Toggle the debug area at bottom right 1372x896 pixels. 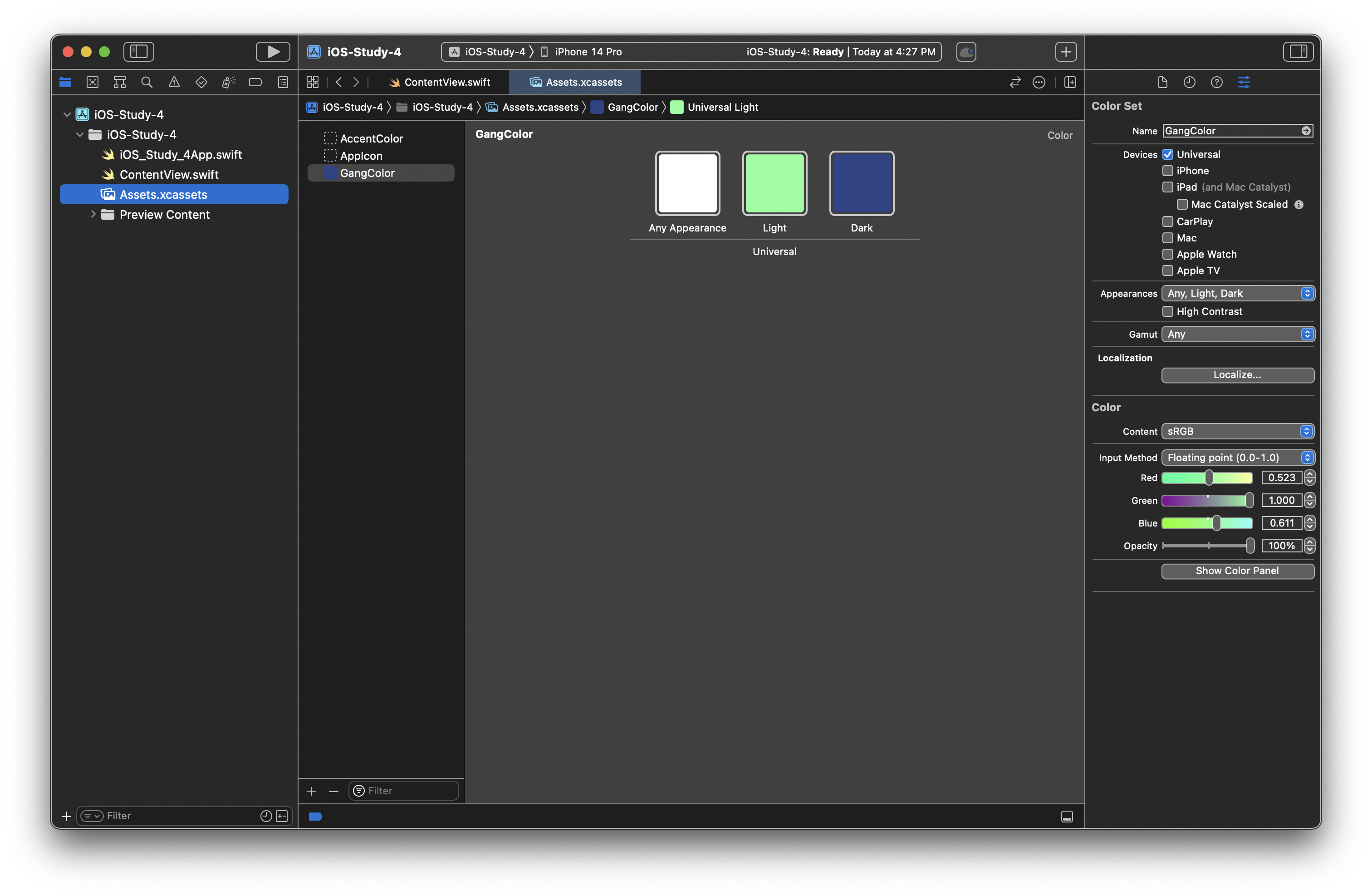pyautogui.click(x=1067, y=817)
